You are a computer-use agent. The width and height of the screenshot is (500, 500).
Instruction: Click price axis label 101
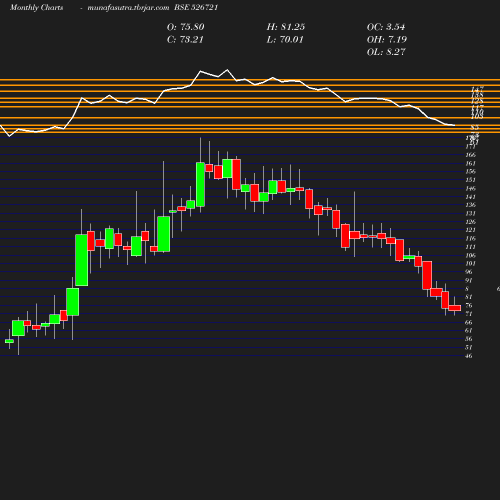coord(470,264)
